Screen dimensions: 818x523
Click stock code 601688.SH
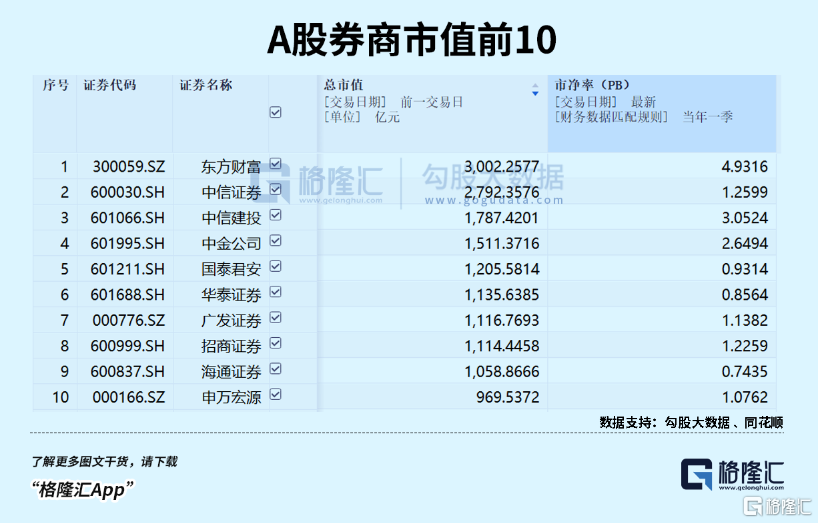click(127, 295)
